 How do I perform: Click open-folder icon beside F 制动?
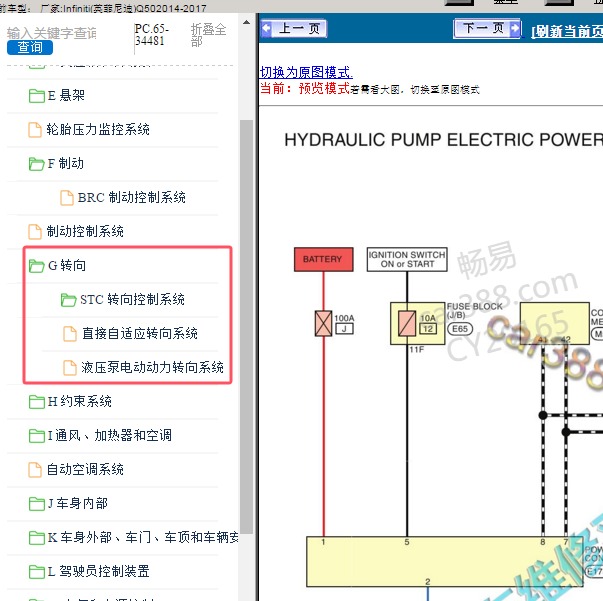[x=37, y=164]
